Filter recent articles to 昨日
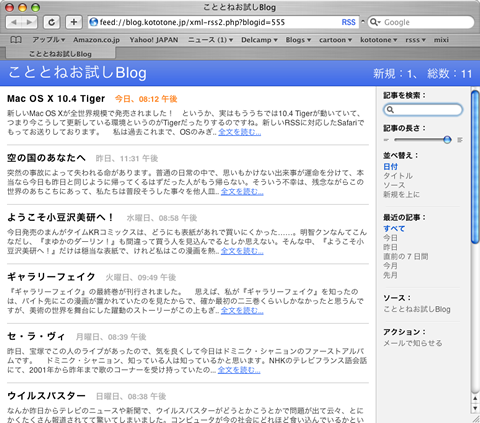The width and height of the screenshot is (480, 423). 390,247
